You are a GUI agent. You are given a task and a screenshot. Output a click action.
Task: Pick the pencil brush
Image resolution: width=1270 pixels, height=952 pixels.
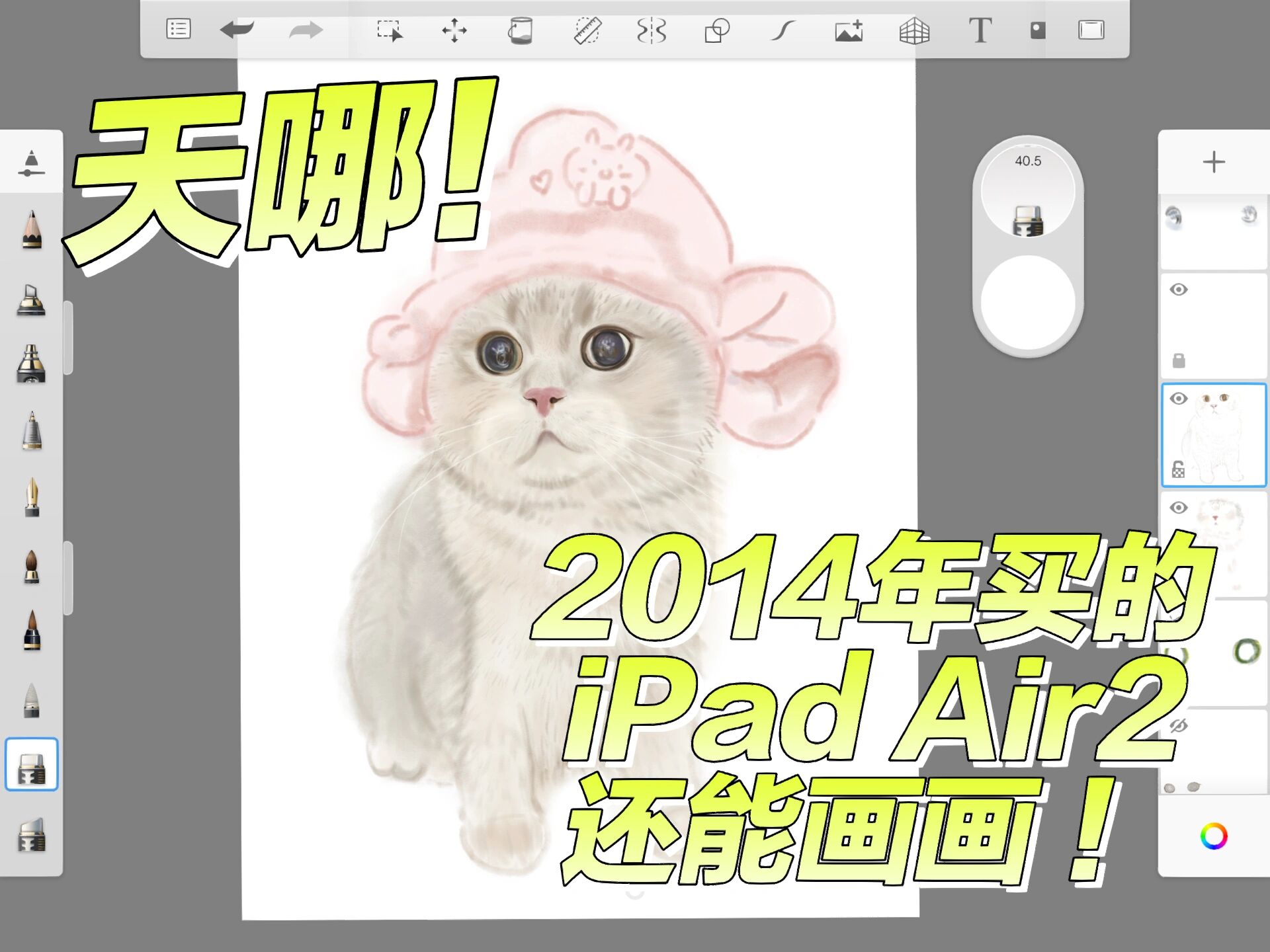click(x=31, y=229)
